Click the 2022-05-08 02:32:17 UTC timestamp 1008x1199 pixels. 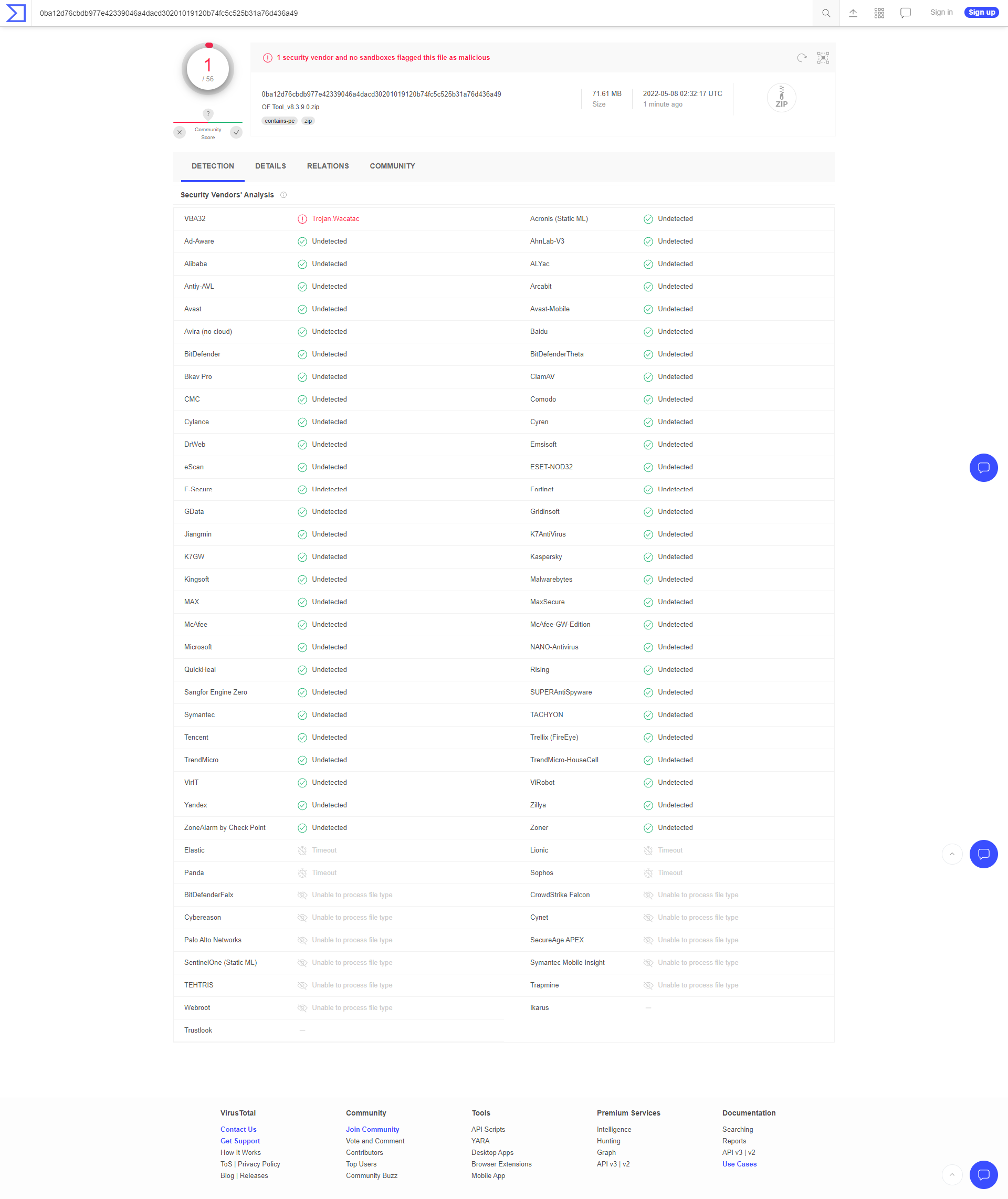(682, 93)
